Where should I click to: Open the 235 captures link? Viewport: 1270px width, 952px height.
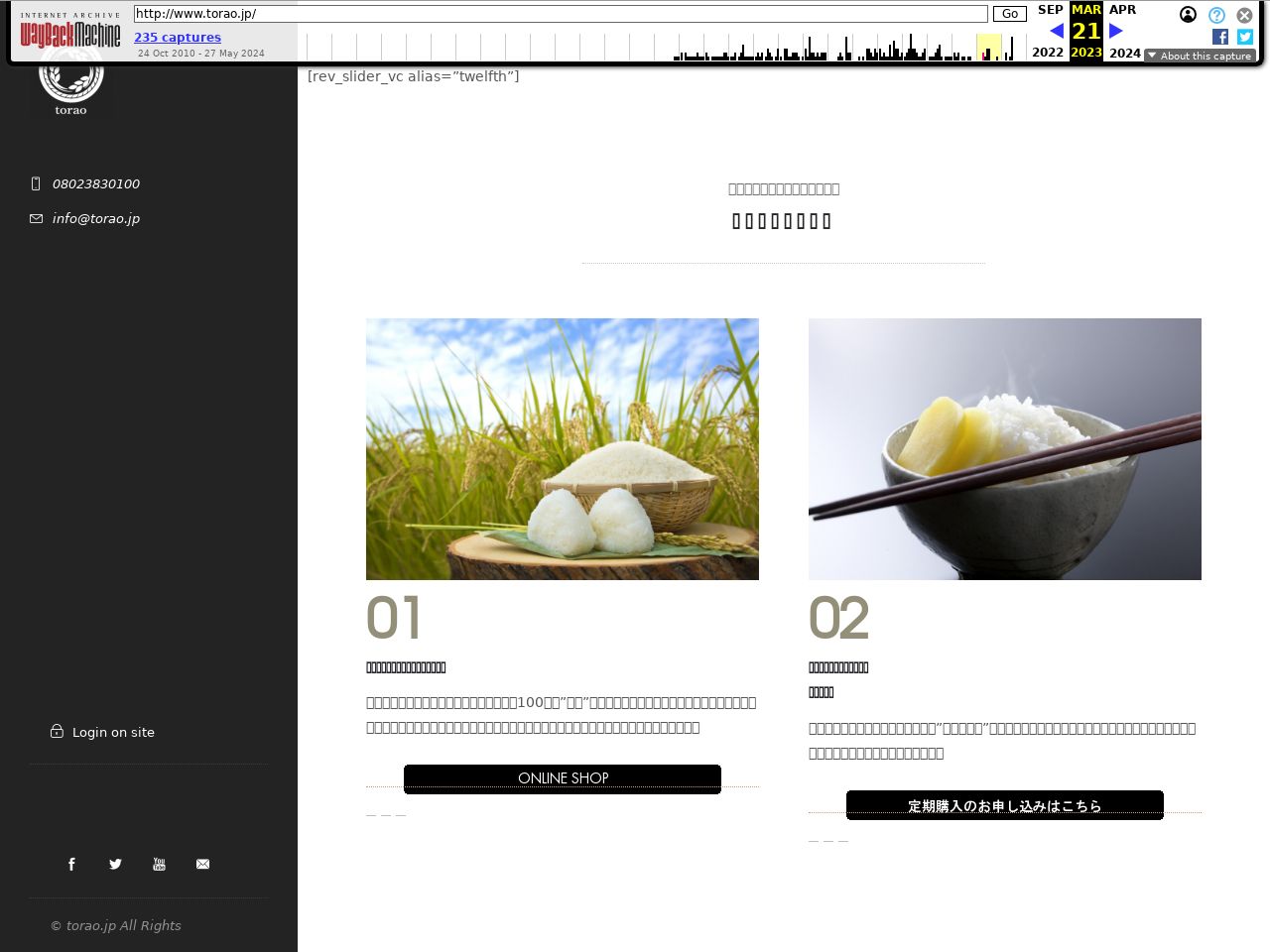(178, 37)
